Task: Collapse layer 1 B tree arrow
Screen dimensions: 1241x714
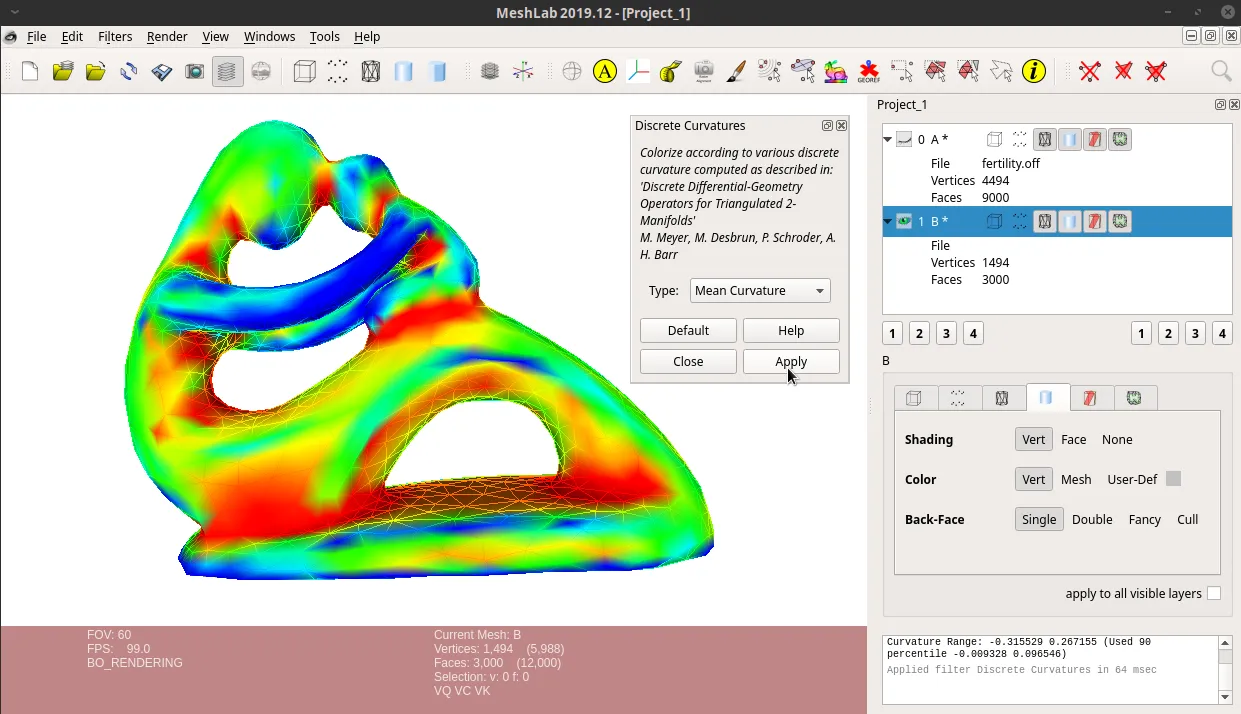Action: pos(887,222)
